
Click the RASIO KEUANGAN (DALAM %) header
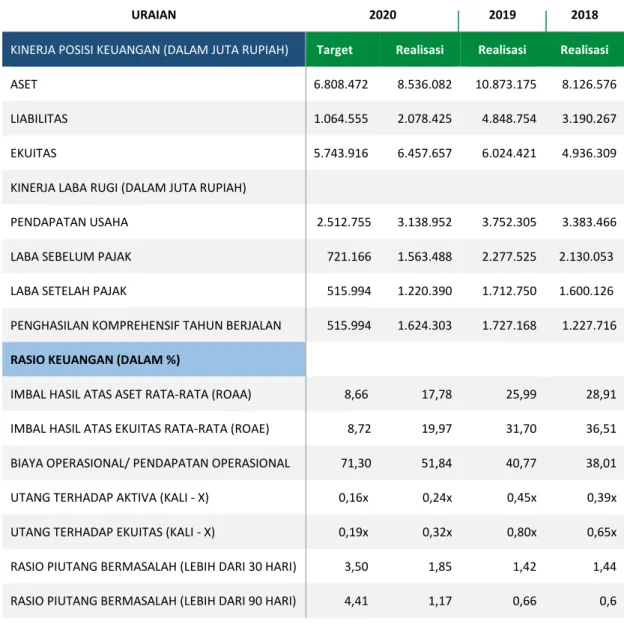point(154,359)
